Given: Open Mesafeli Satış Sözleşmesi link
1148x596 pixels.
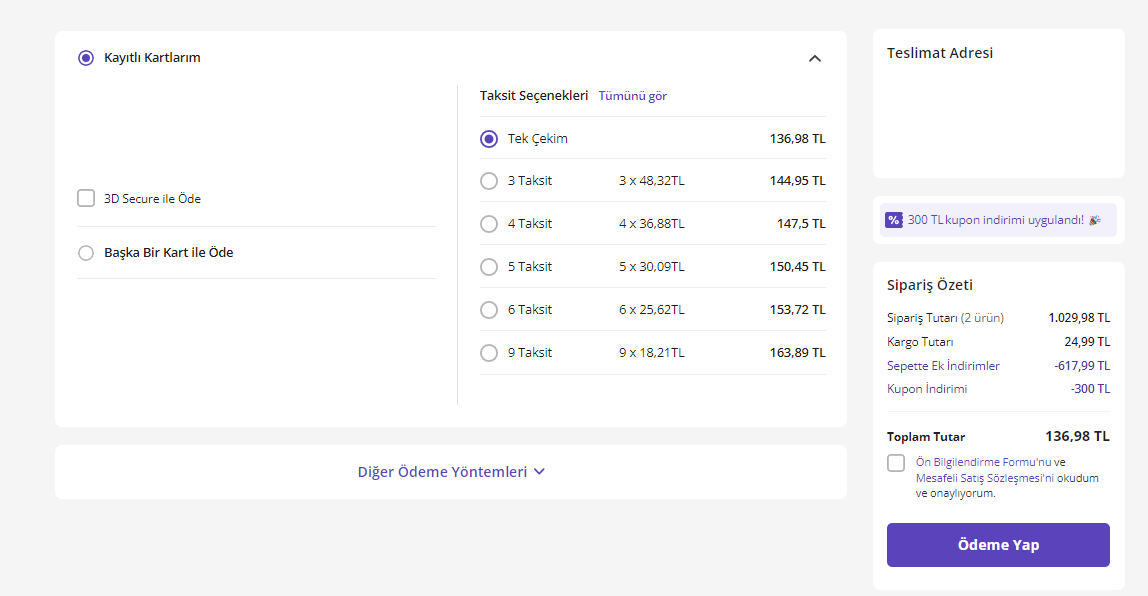Looking at the screenshot, I should coord(979,478).
